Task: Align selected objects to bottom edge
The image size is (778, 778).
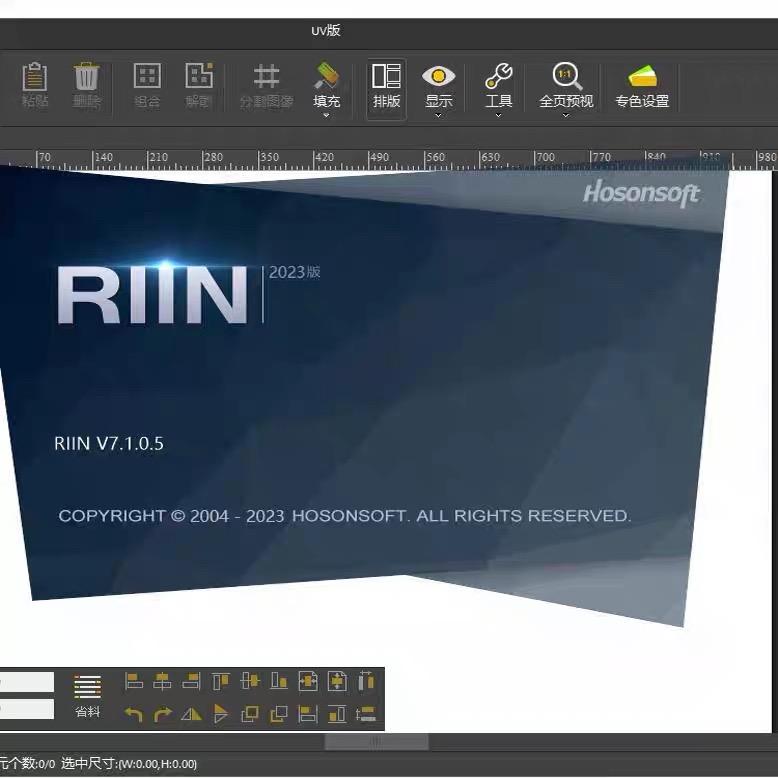Action: coord(278,681)
